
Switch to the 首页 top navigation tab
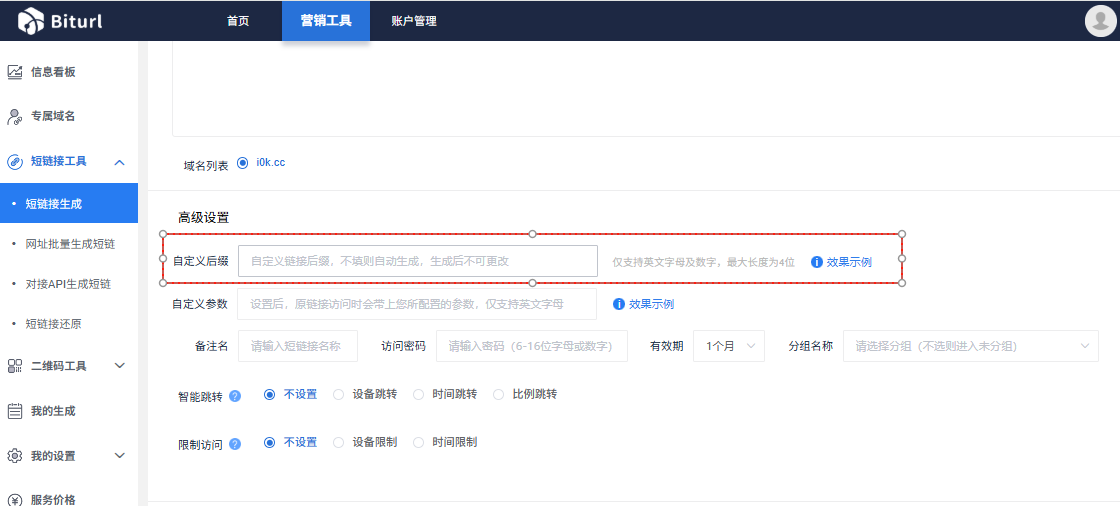coord(238,21)
